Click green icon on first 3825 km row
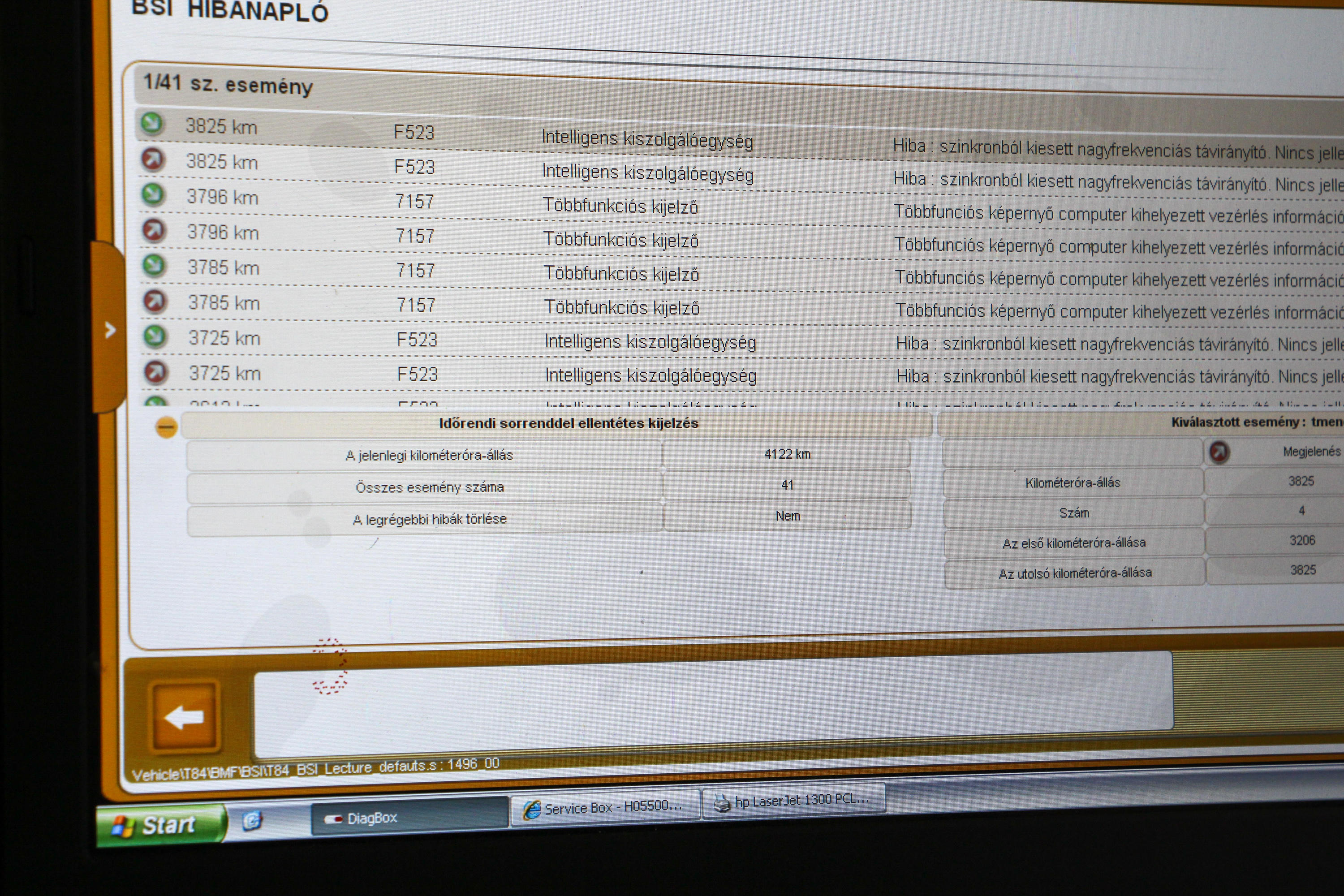This screenshot has width=1344, height=896. (152, 123)
